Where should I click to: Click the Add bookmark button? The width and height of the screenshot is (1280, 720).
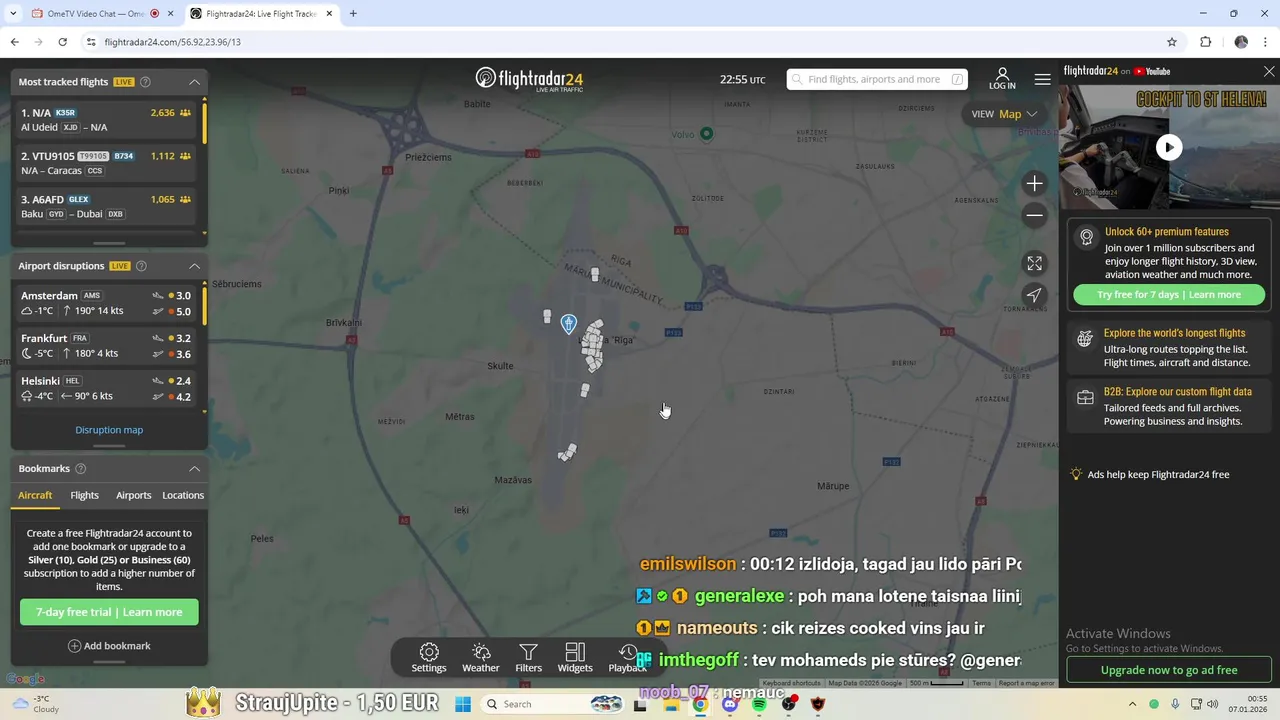click(109, 646)
